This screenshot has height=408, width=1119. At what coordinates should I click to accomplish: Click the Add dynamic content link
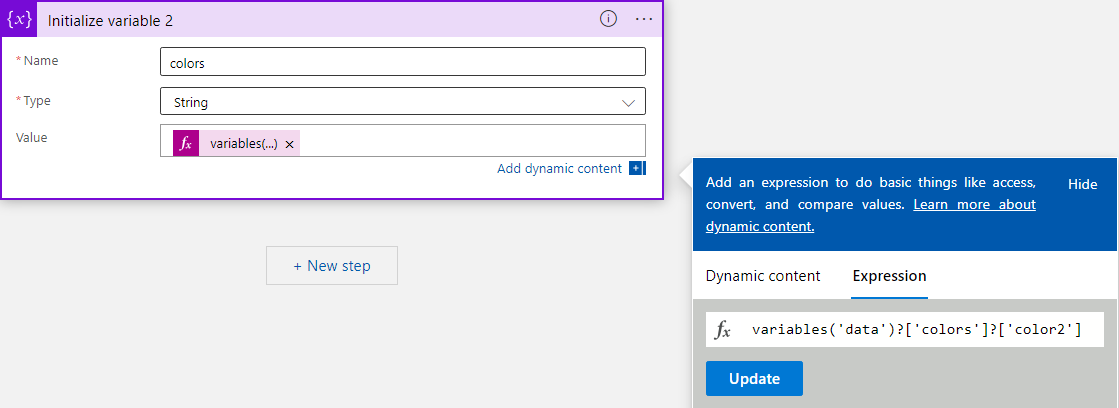[x=559, y=168]
